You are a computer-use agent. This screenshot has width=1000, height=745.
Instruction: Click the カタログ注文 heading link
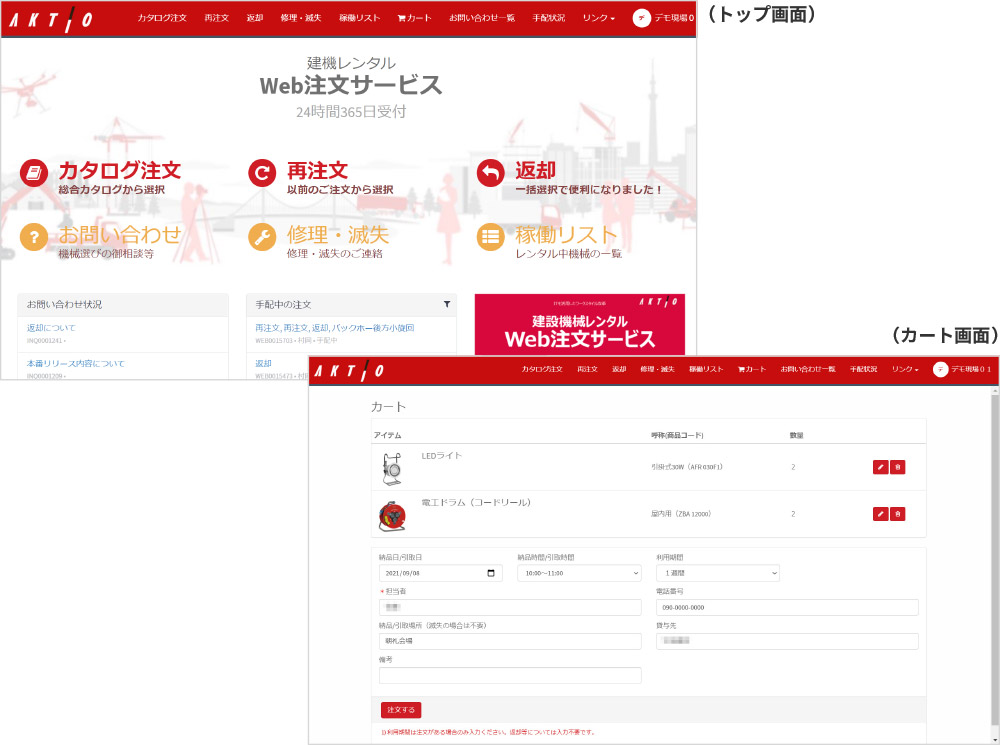click(119, 171)
